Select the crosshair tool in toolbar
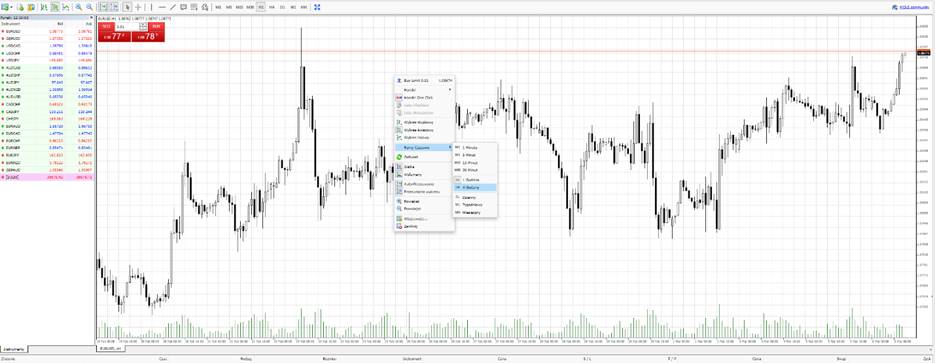935x363 pixels. tap(138, 7)
